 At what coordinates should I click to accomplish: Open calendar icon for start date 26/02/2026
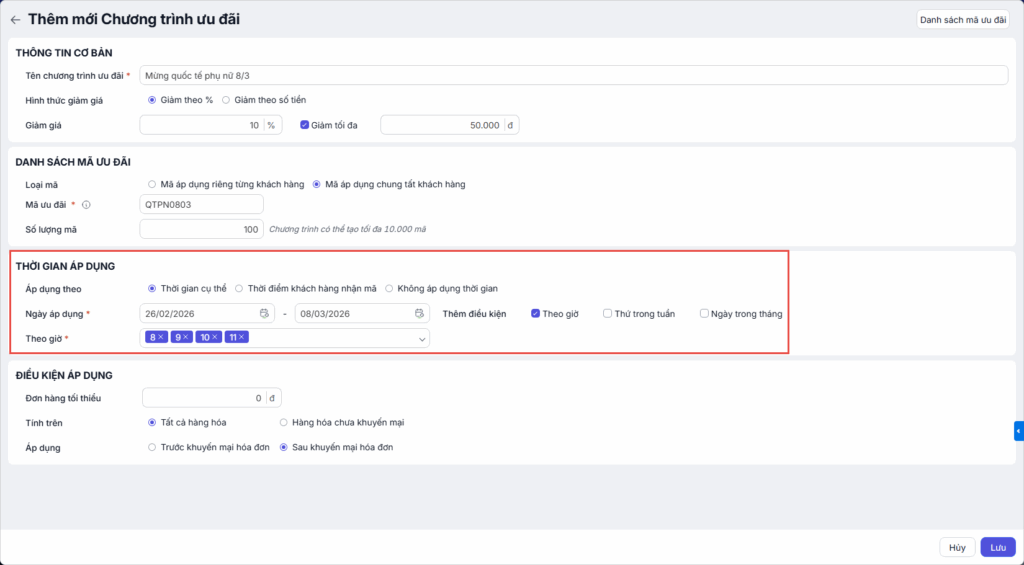coord(264,313)
